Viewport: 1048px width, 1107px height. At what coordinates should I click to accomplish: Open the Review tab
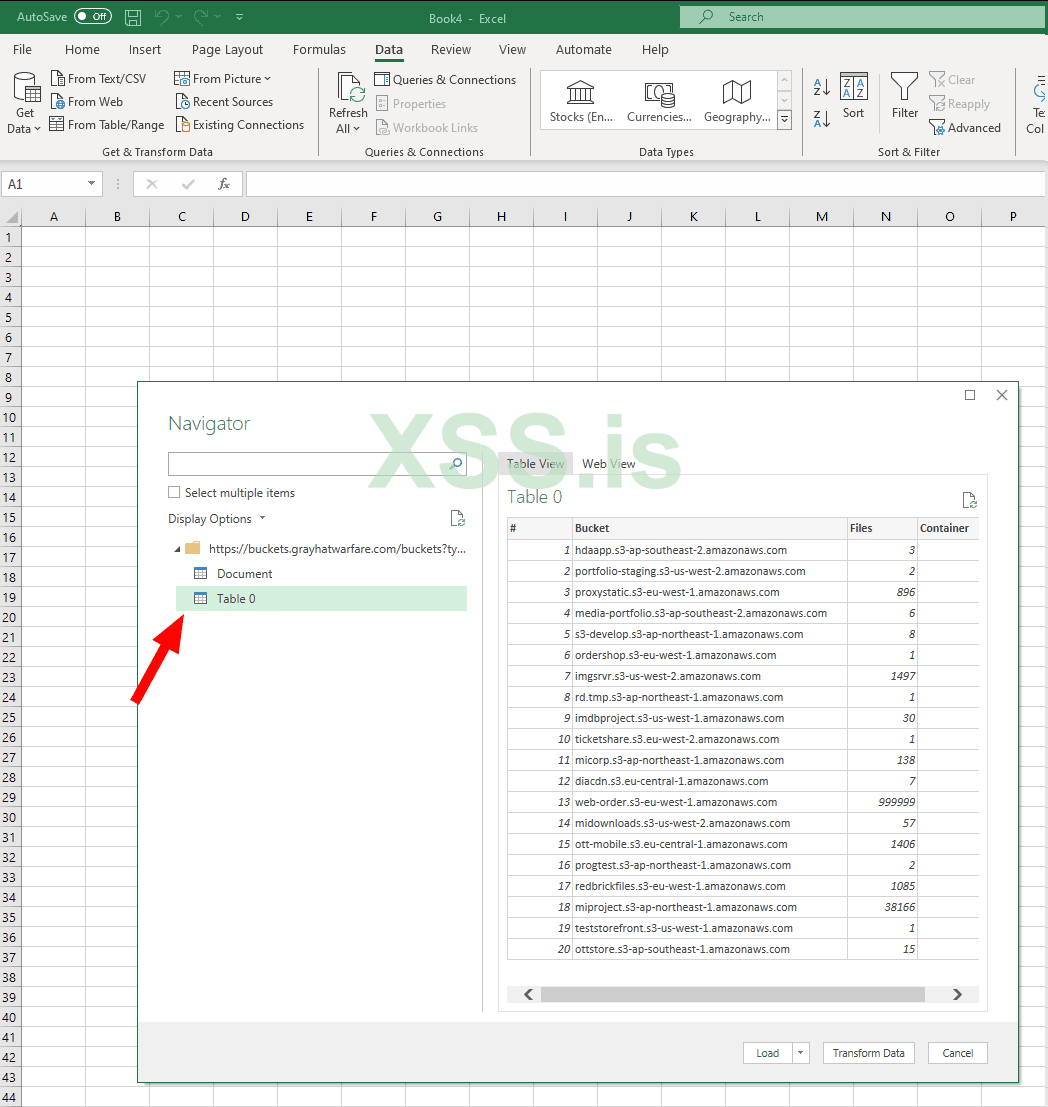pyautogui.click(x=451, y=49)
